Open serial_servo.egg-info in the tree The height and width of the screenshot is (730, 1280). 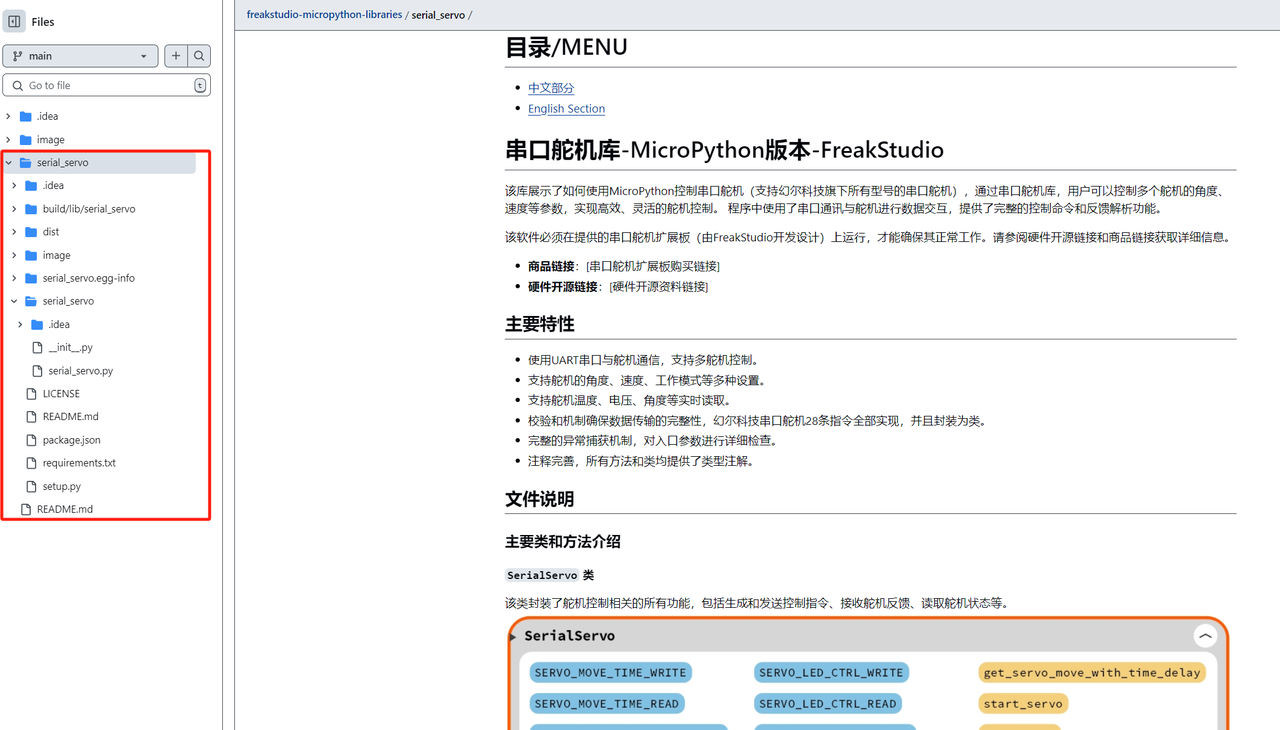click(x=89, y=278)
